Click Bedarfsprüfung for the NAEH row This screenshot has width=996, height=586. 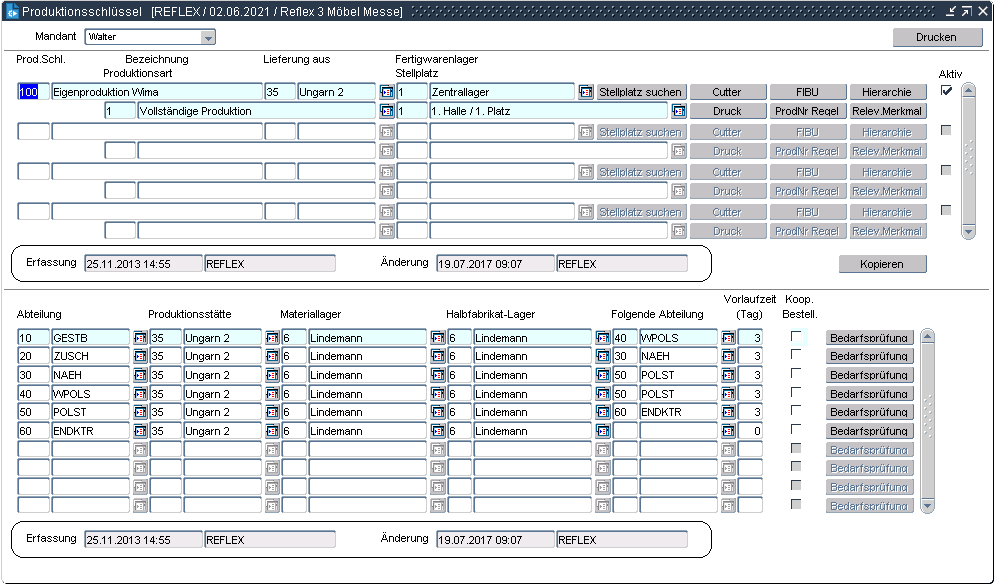click(869, 375)
